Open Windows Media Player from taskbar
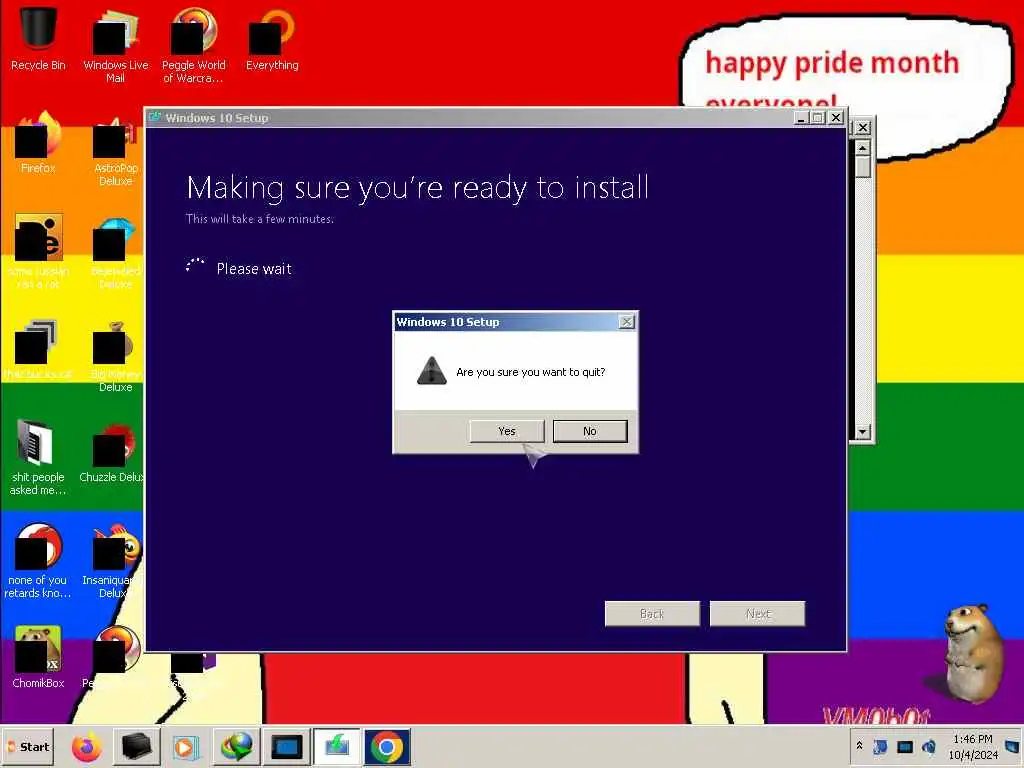 coord(185,746)
